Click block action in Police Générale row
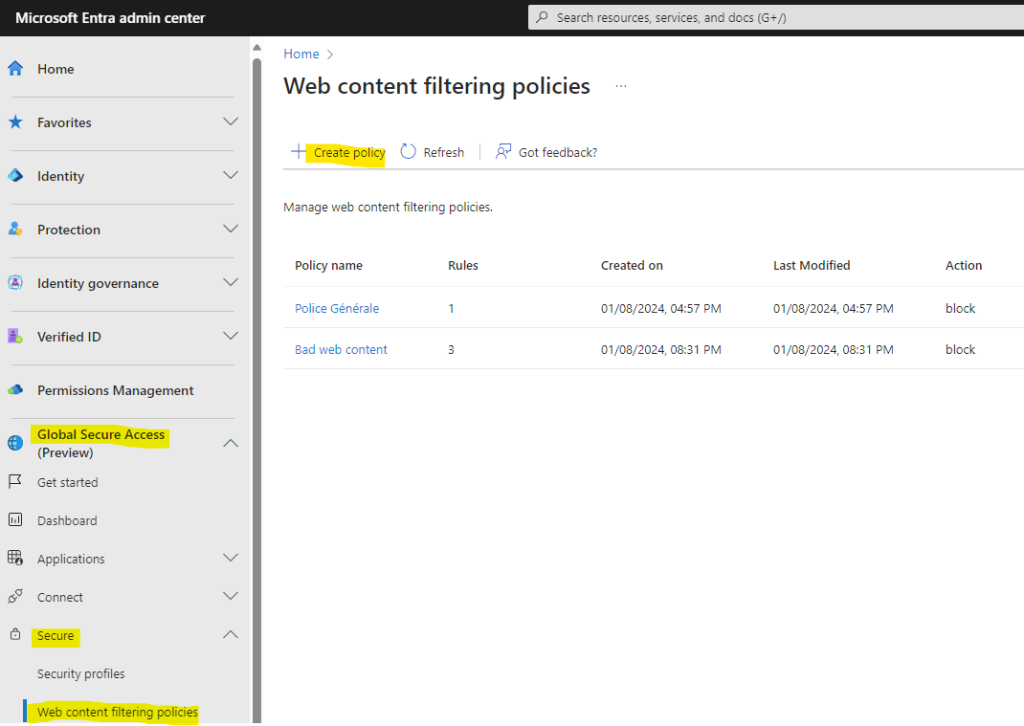The height and width of the screenshot is (726, 1024). tap(960, 308)
